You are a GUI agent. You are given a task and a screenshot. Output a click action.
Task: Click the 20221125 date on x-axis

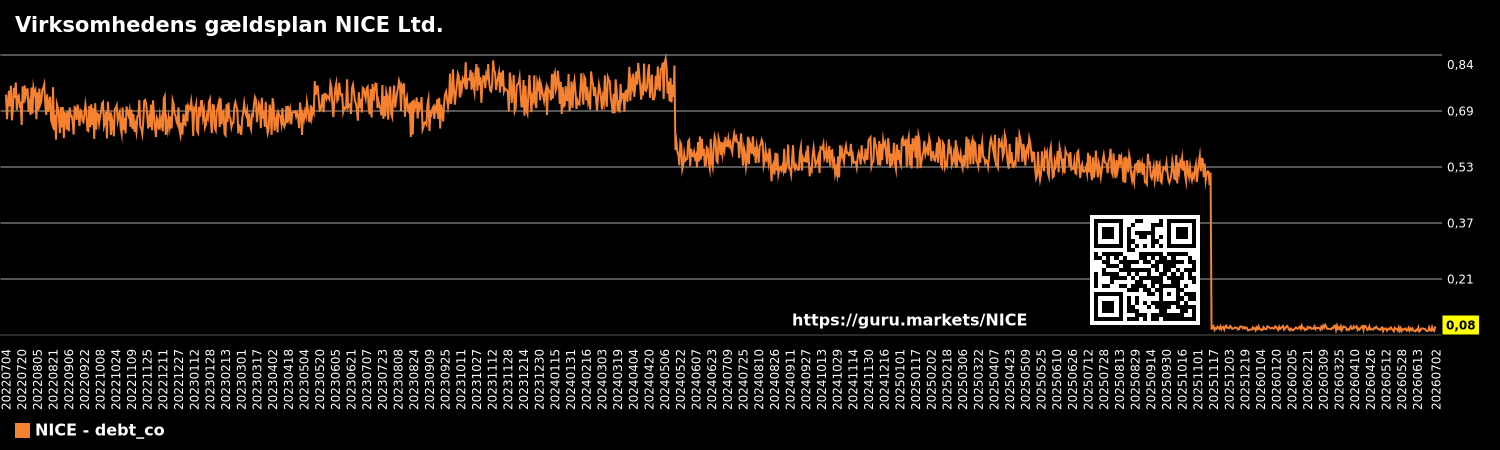click(147, 378)
